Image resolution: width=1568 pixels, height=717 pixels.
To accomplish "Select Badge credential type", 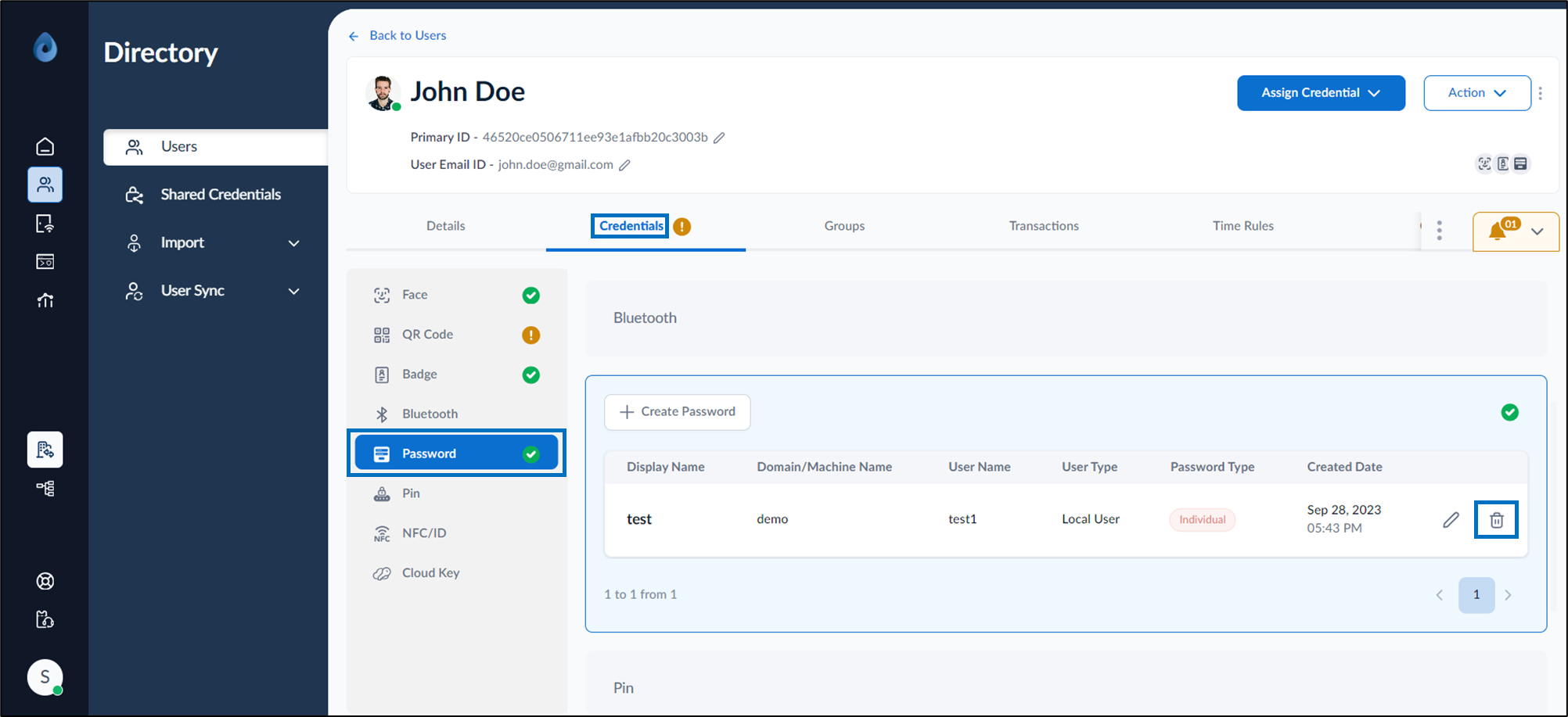I will [x=457, y=375].
